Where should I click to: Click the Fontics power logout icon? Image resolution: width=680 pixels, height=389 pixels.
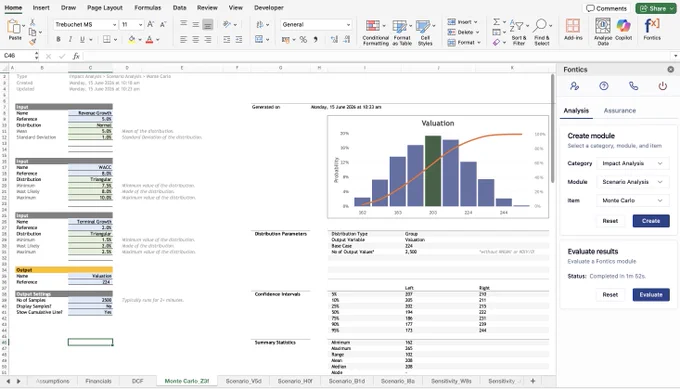[662, 86]
